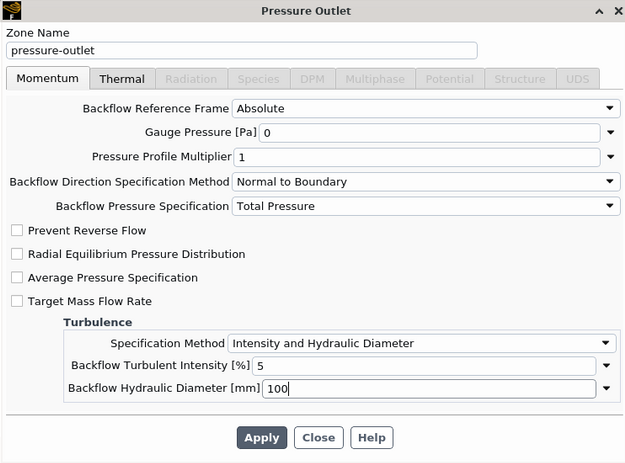Image resolution: width=625 pixels, height=463 pixels.
Task: Open turbulence Specification Method dropdown
Action: coord(606,343)
